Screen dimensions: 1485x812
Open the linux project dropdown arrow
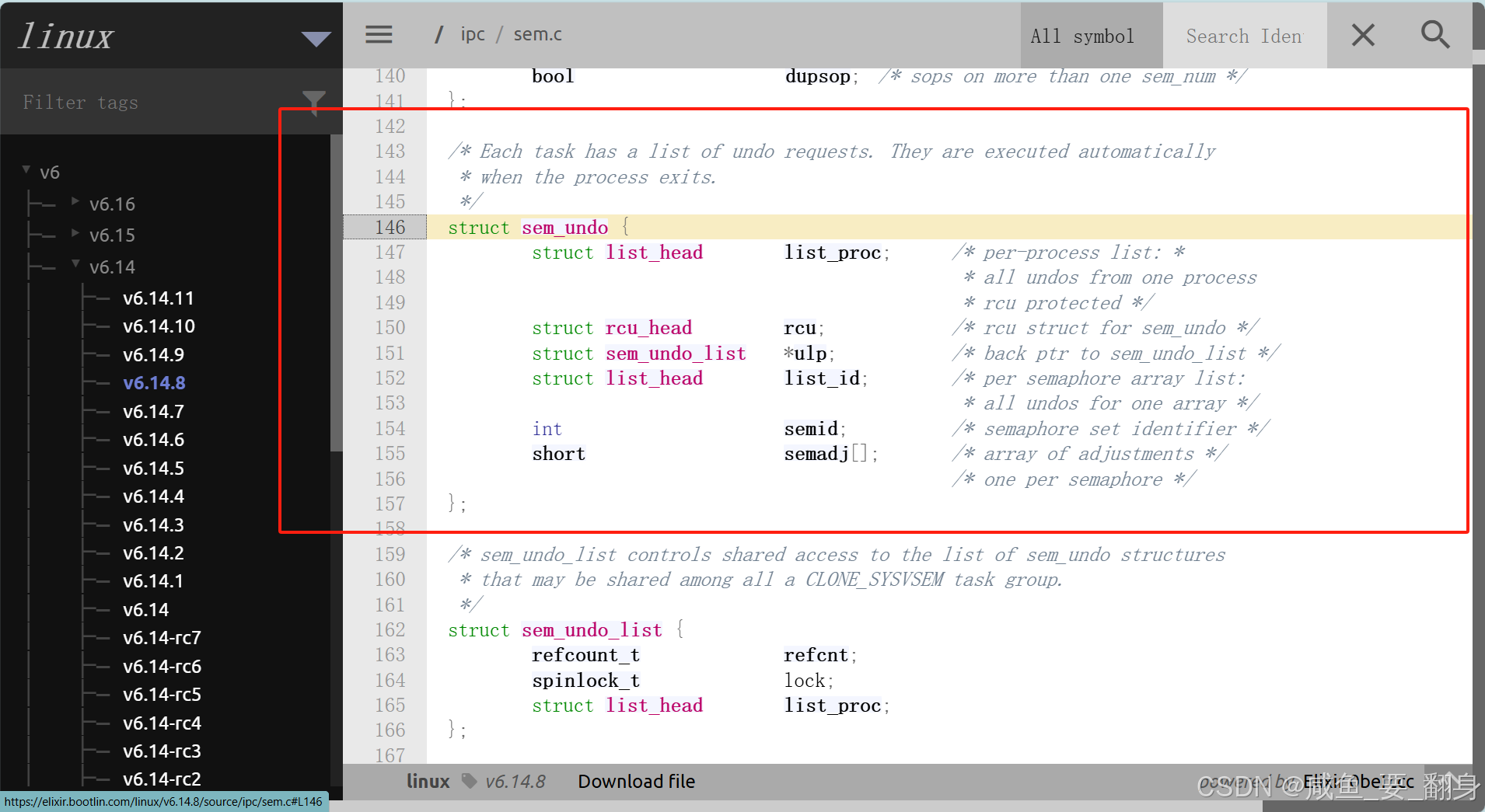(316, 39)
